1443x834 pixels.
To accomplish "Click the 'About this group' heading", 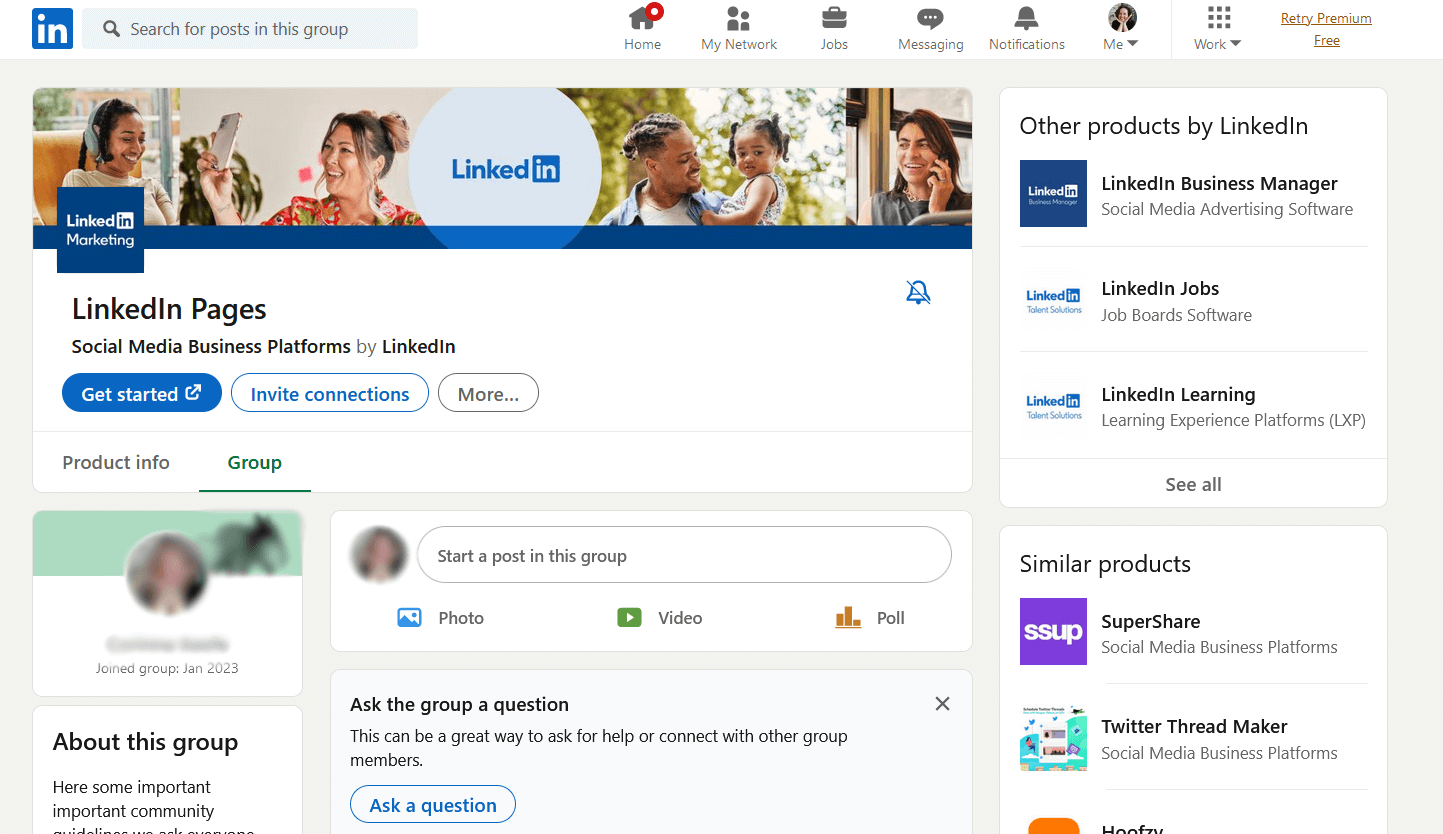I will pos(145,742).
